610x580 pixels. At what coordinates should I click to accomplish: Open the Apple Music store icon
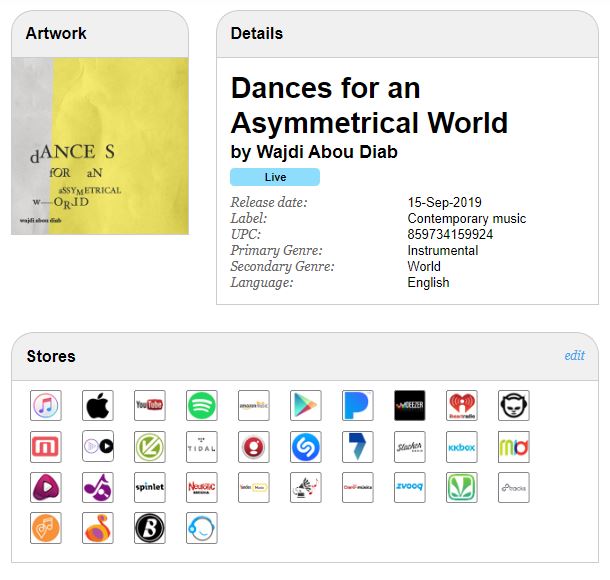(98, 405)
